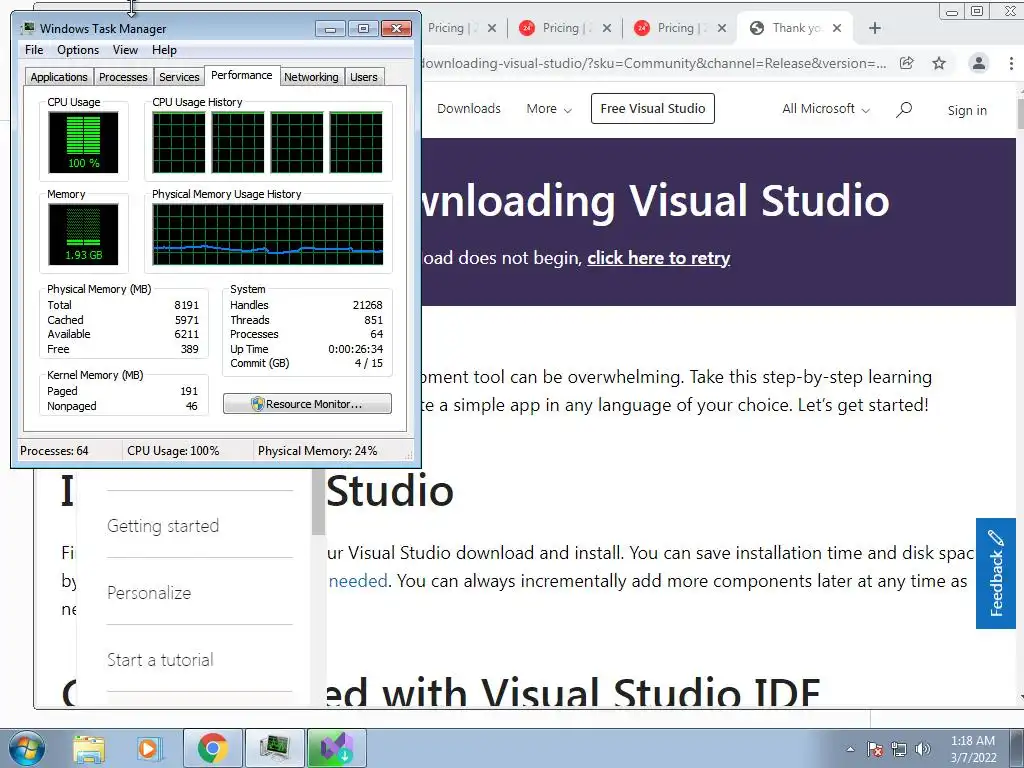Close the third Pricing tab

tap(722, 28)
